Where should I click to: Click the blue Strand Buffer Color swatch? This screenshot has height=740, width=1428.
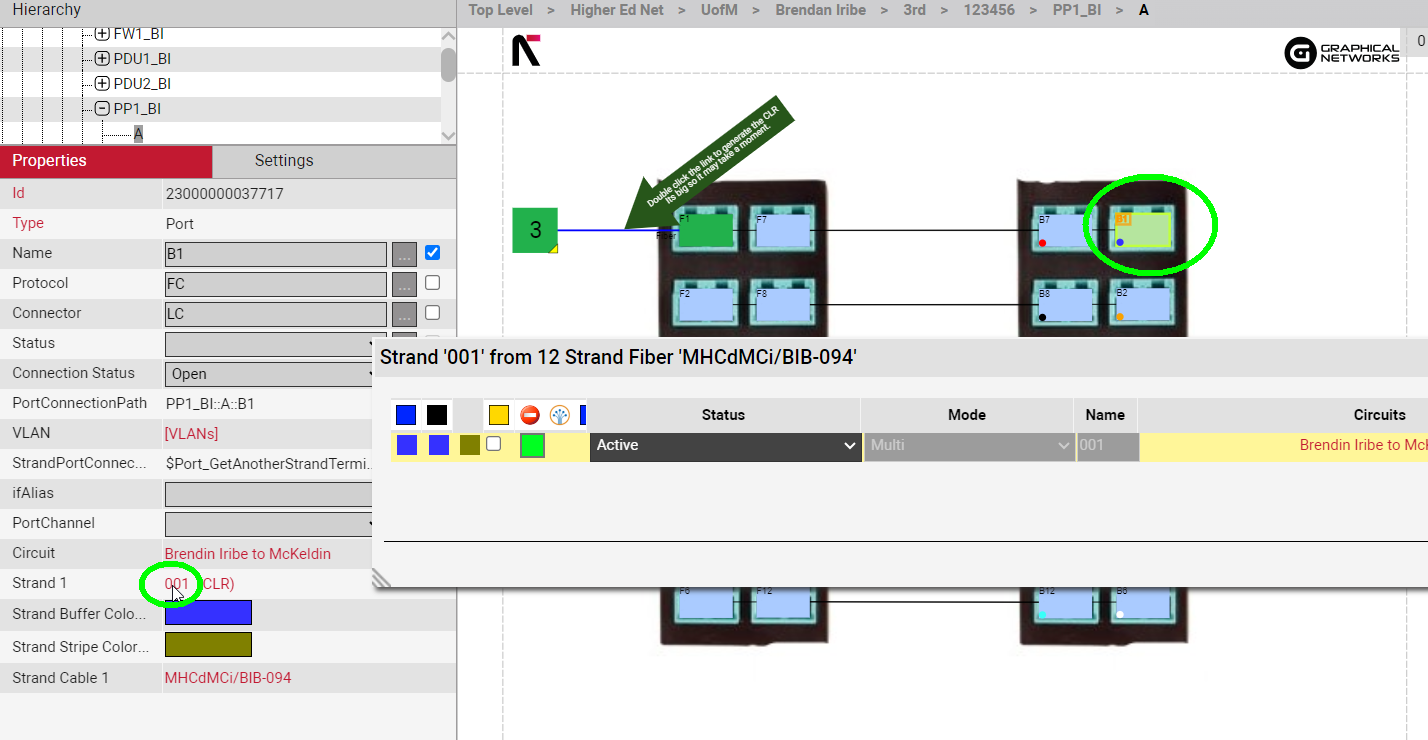coord(208,613)
